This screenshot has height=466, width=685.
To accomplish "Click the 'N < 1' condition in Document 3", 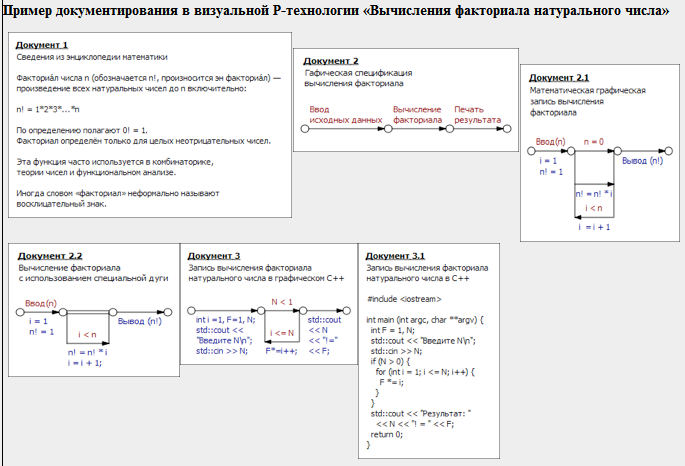I will tap(281, 301).
